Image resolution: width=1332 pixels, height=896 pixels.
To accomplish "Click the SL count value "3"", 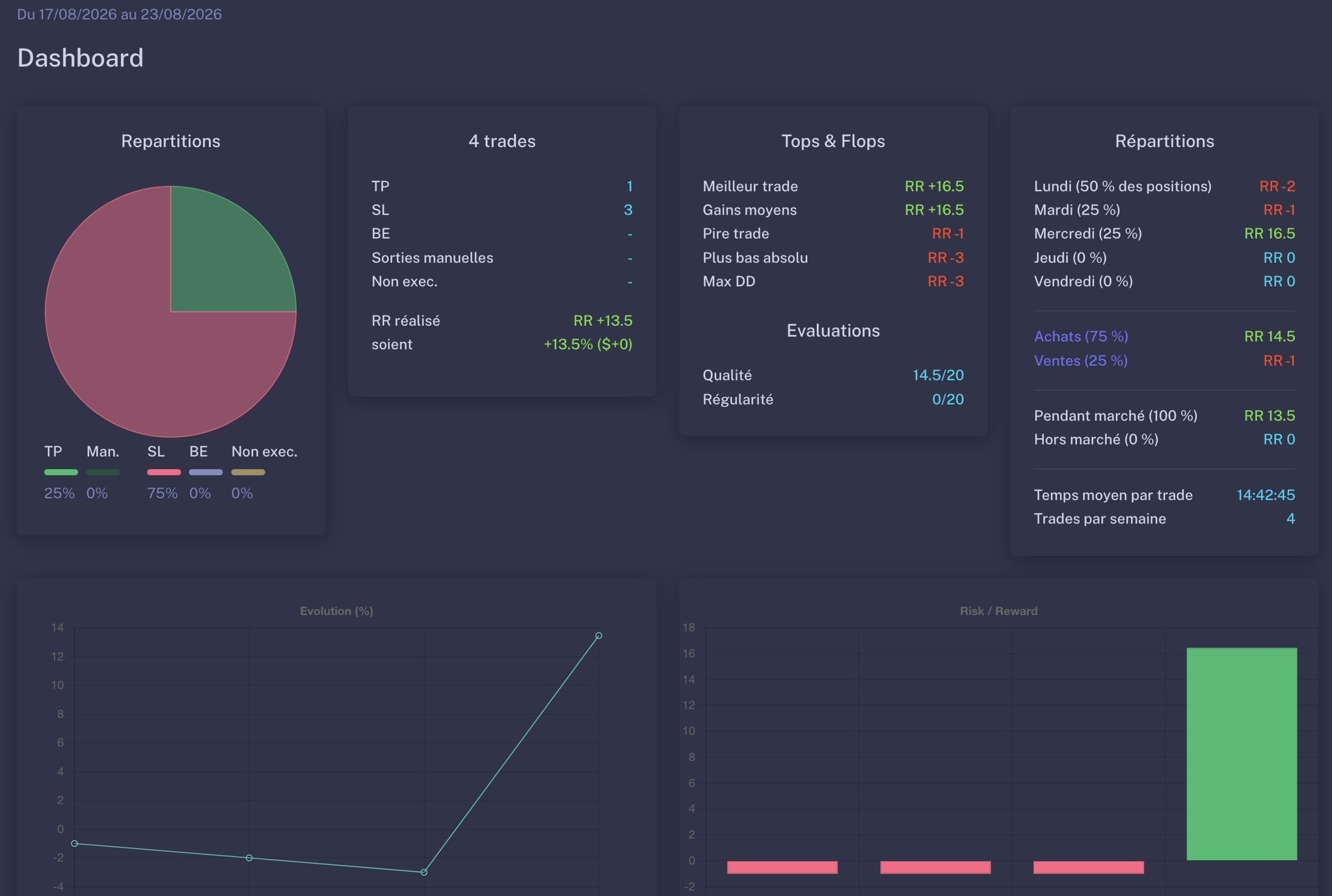I will point(628,209).
